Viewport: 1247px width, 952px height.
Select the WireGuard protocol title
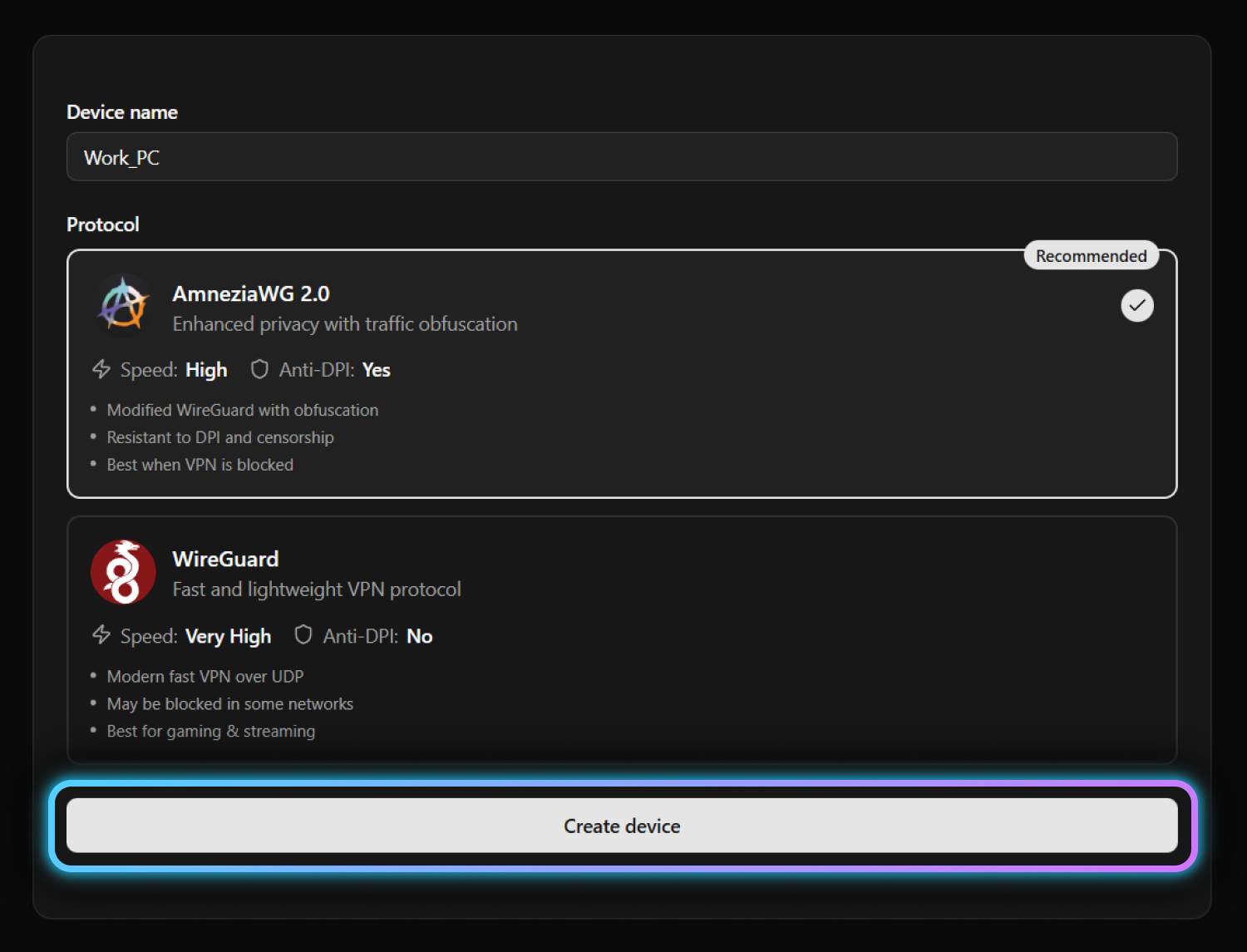tap(225, 559)
